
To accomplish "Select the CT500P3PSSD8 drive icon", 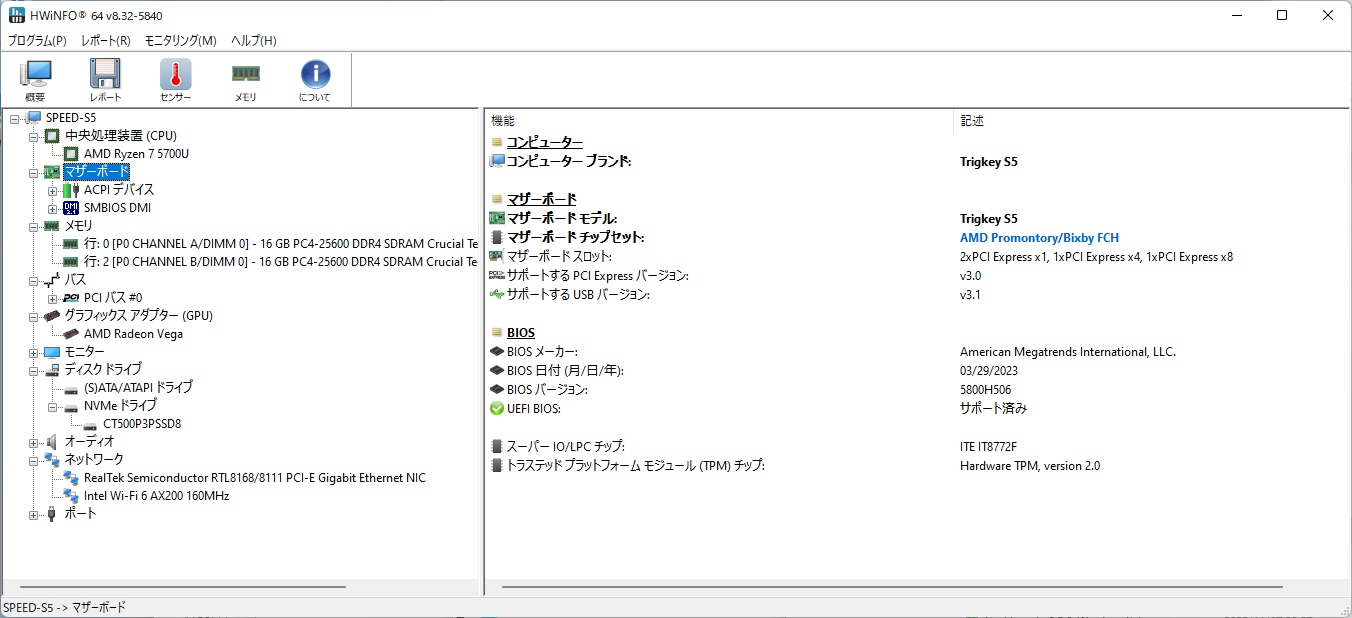I will click(90, 424).
